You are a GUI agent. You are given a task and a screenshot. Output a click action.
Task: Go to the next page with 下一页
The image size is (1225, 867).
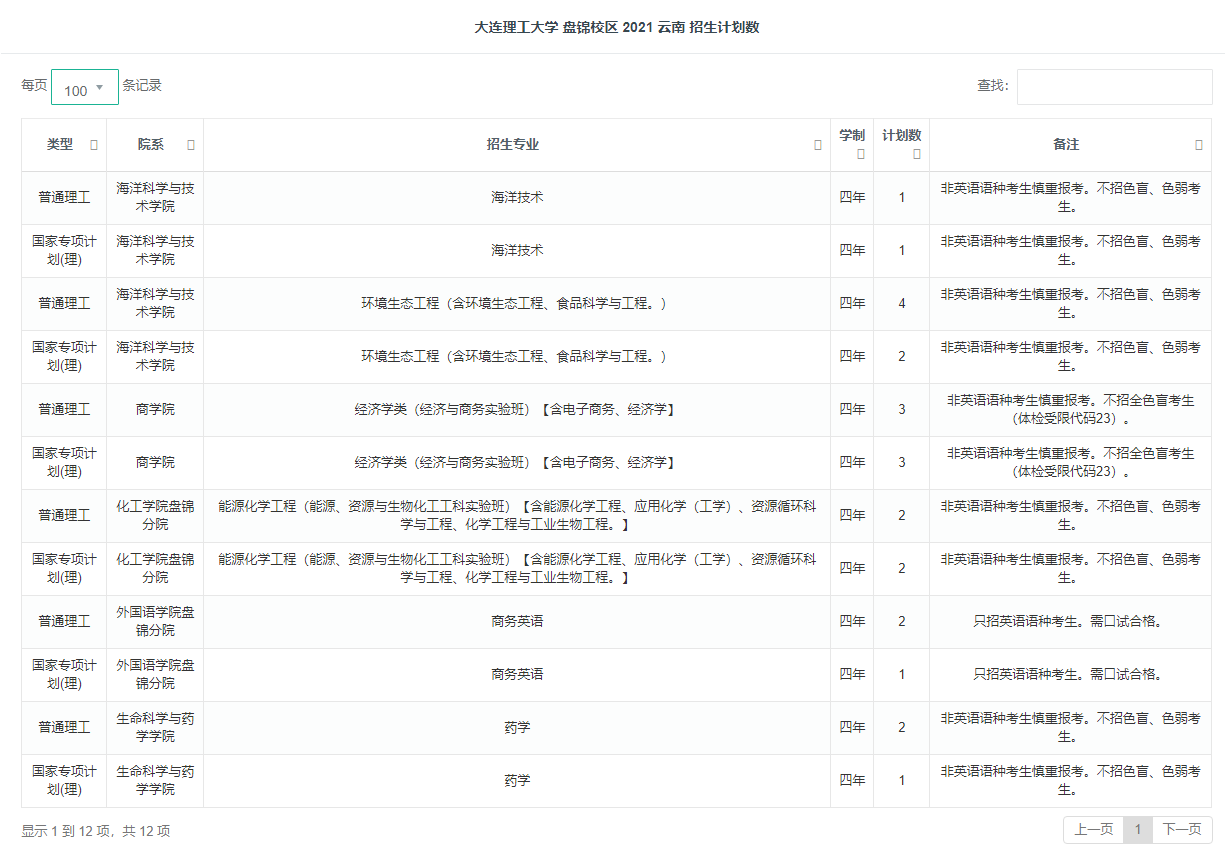point(1182,830)
